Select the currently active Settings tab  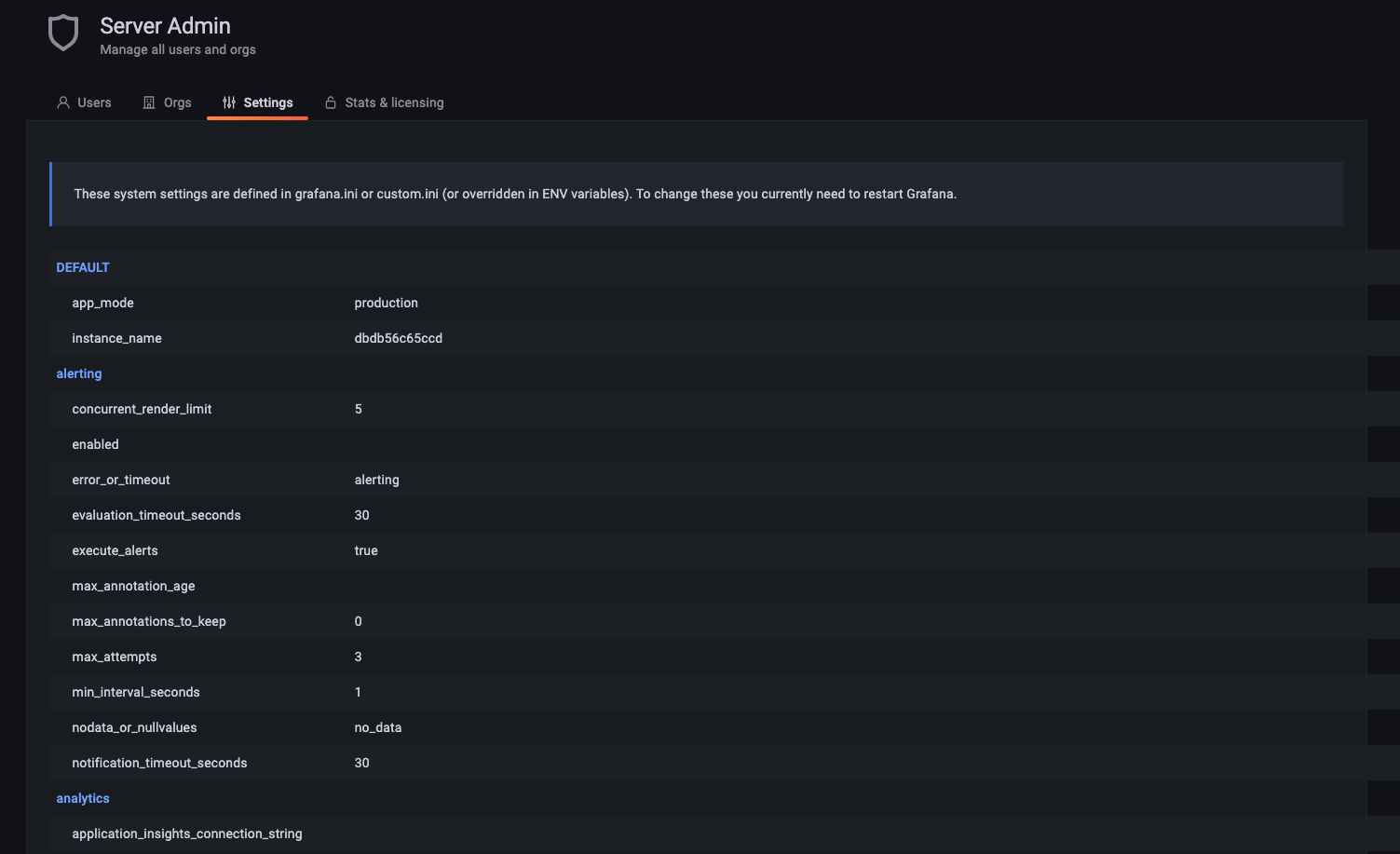pyautogui.click(x=268, y=102)
